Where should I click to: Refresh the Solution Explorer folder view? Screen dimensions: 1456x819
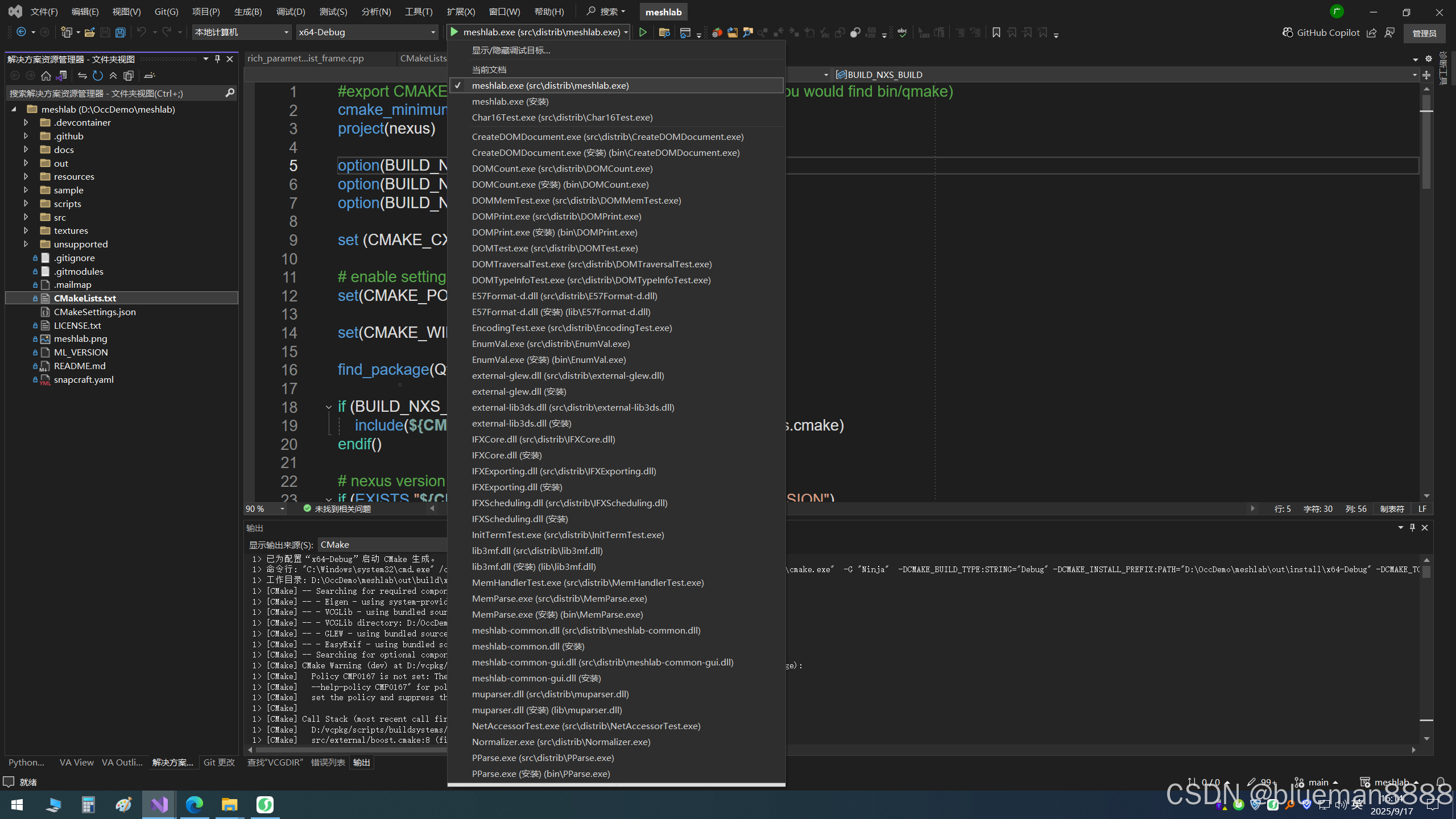point(98,76)
